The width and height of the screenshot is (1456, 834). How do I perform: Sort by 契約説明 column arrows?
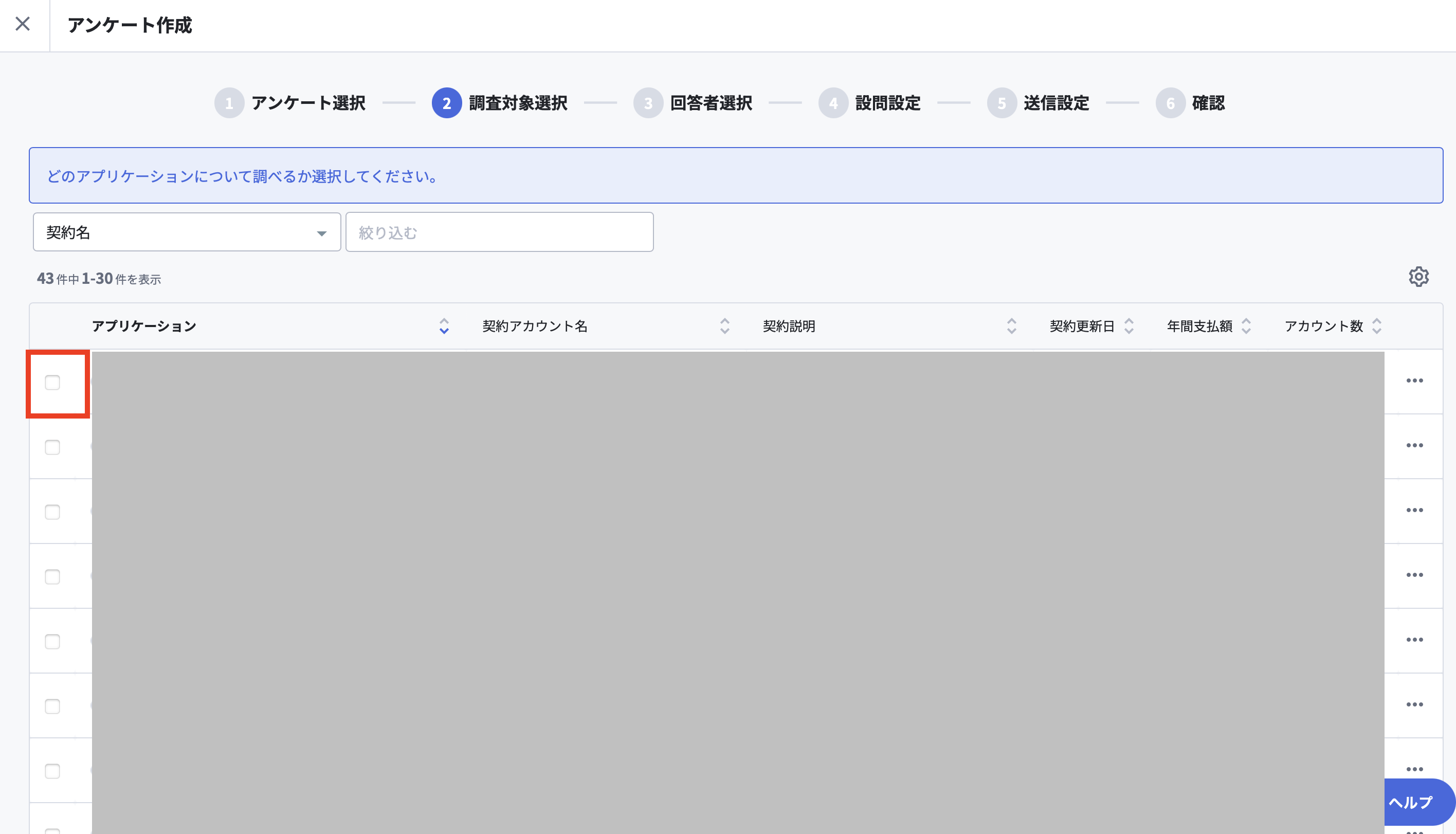1011,326
